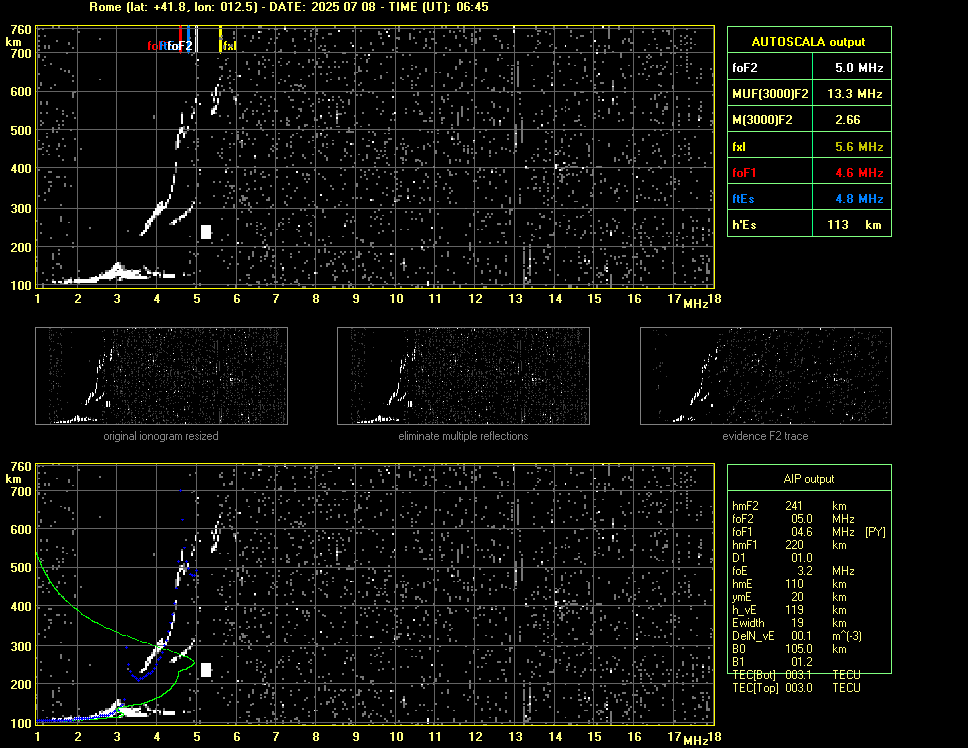Click the 'evidence F2 trace' caption
The width and height of the screenshot is (968, 748).
coord(765,436)
